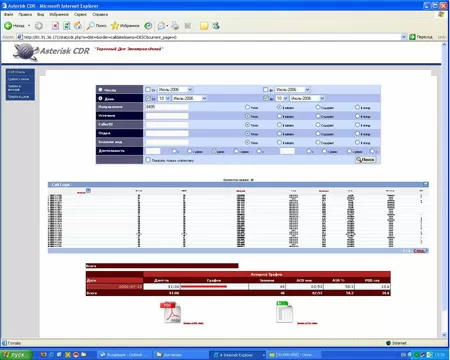Focus the CallerID text input
450x360 pixels.
[x=167, y=124]
